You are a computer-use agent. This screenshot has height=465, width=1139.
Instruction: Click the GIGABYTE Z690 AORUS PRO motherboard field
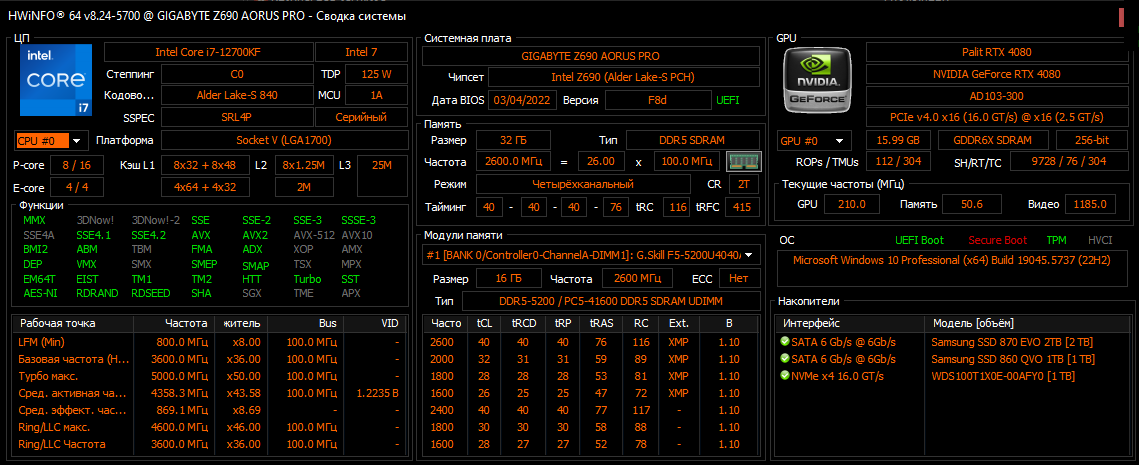(589, 55)
